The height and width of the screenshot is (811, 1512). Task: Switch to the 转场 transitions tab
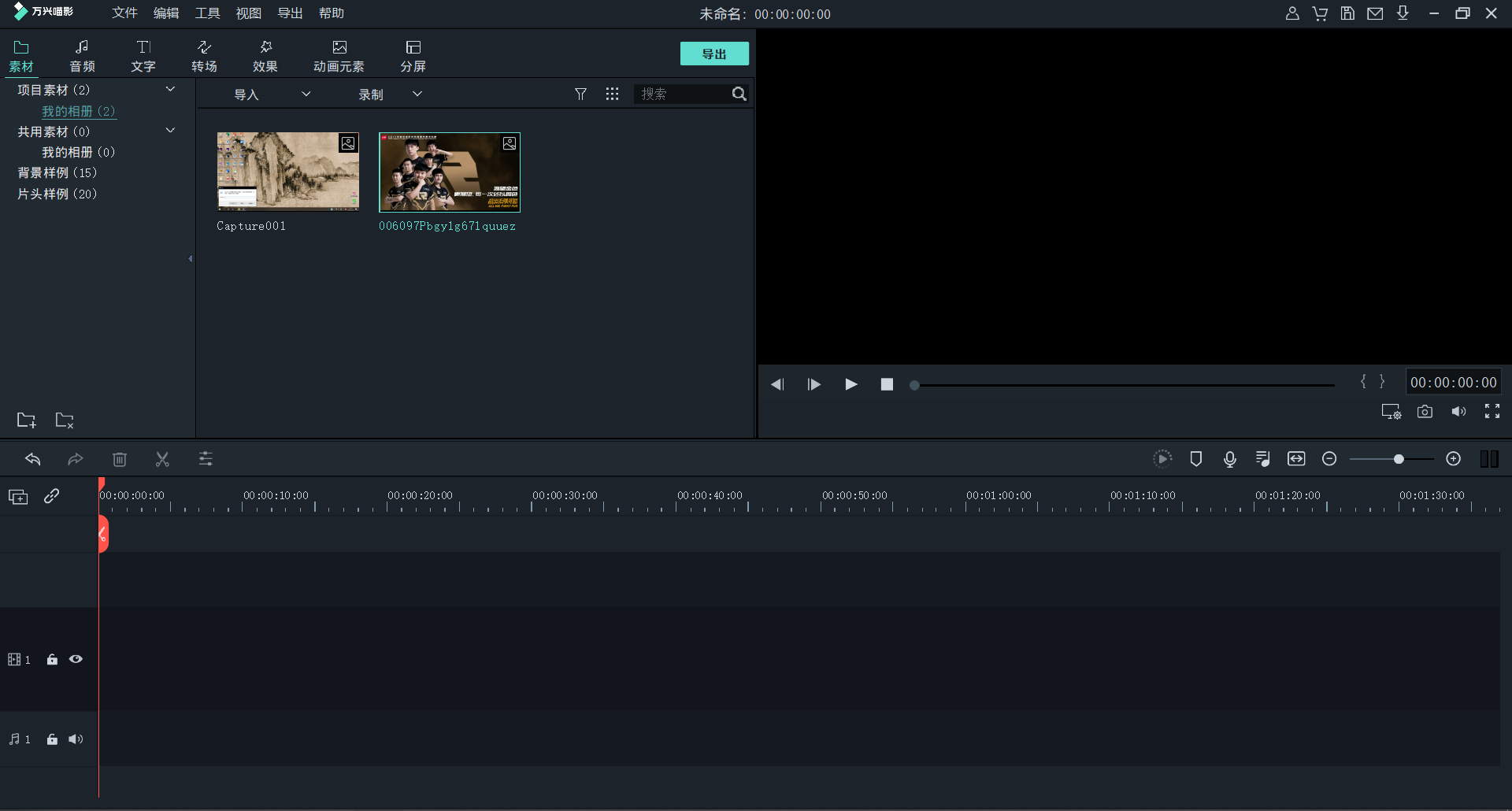tap(204, 56)
